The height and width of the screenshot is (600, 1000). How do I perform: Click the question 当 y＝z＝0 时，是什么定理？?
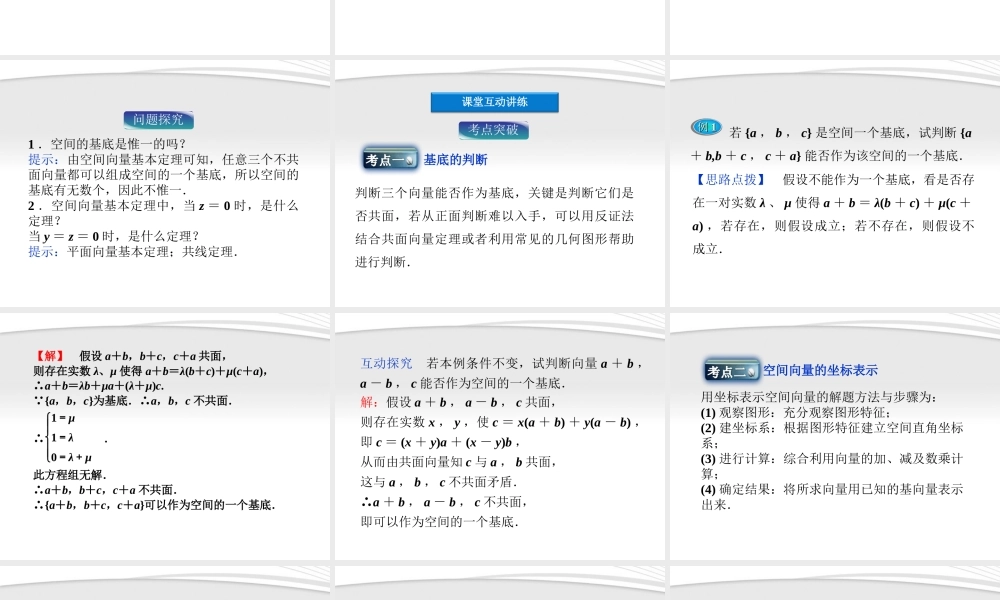(114, 237)
